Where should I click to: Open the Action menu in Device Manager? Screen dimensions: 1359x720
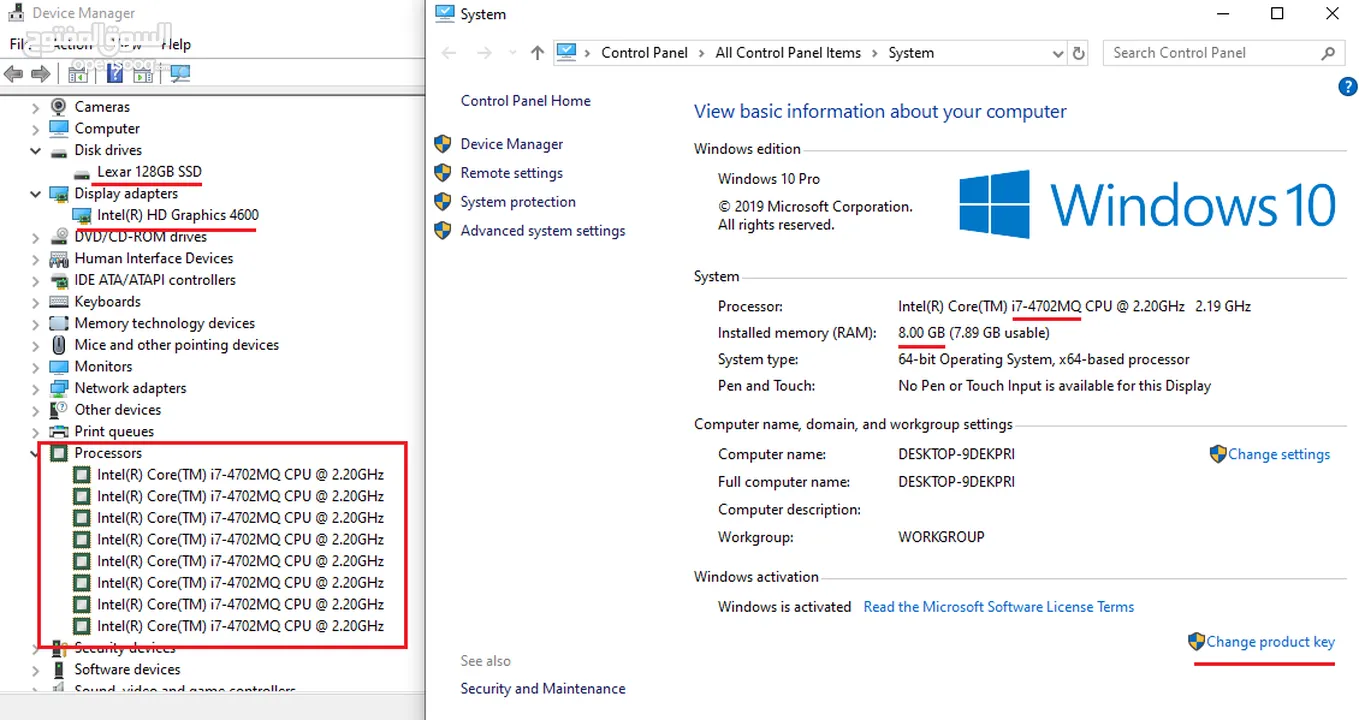[72, 44]
